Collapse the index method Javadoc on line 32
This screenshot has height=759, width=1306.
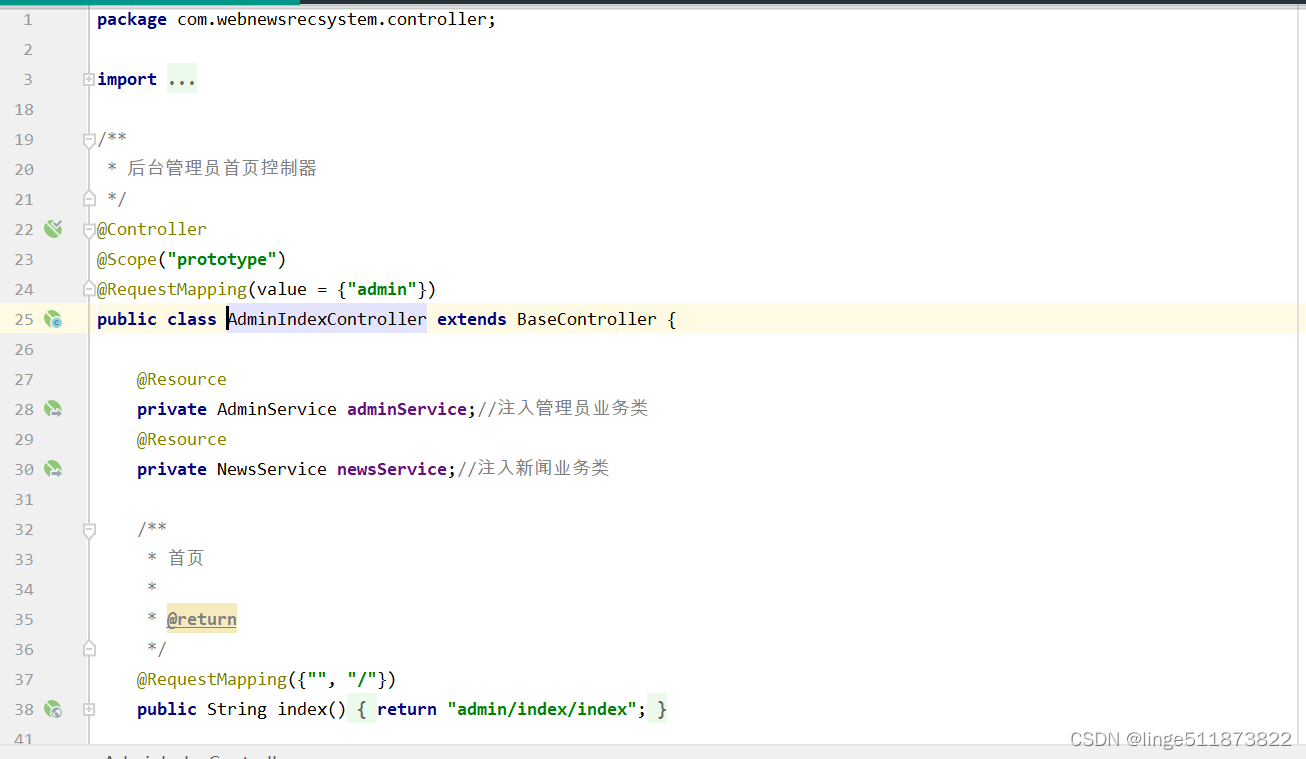(89, 529)
